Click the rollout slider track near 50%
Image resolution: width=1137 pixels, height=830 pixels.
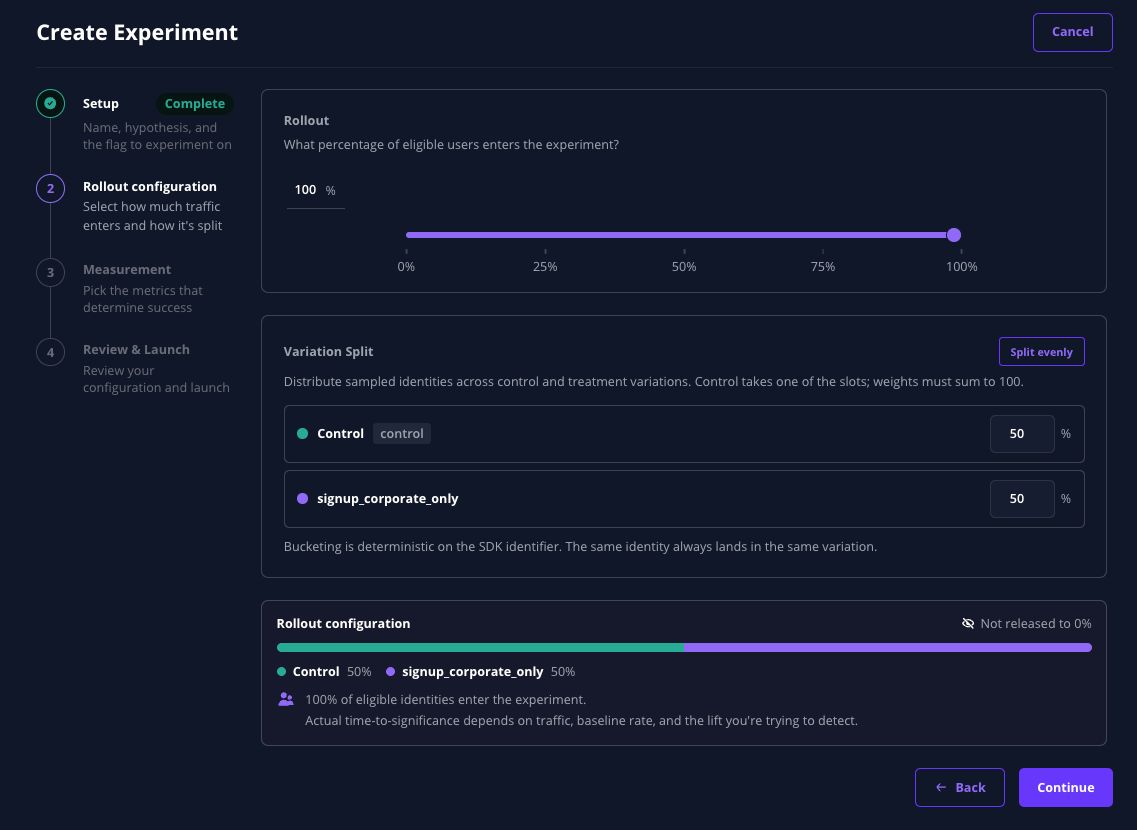[684, 235]
